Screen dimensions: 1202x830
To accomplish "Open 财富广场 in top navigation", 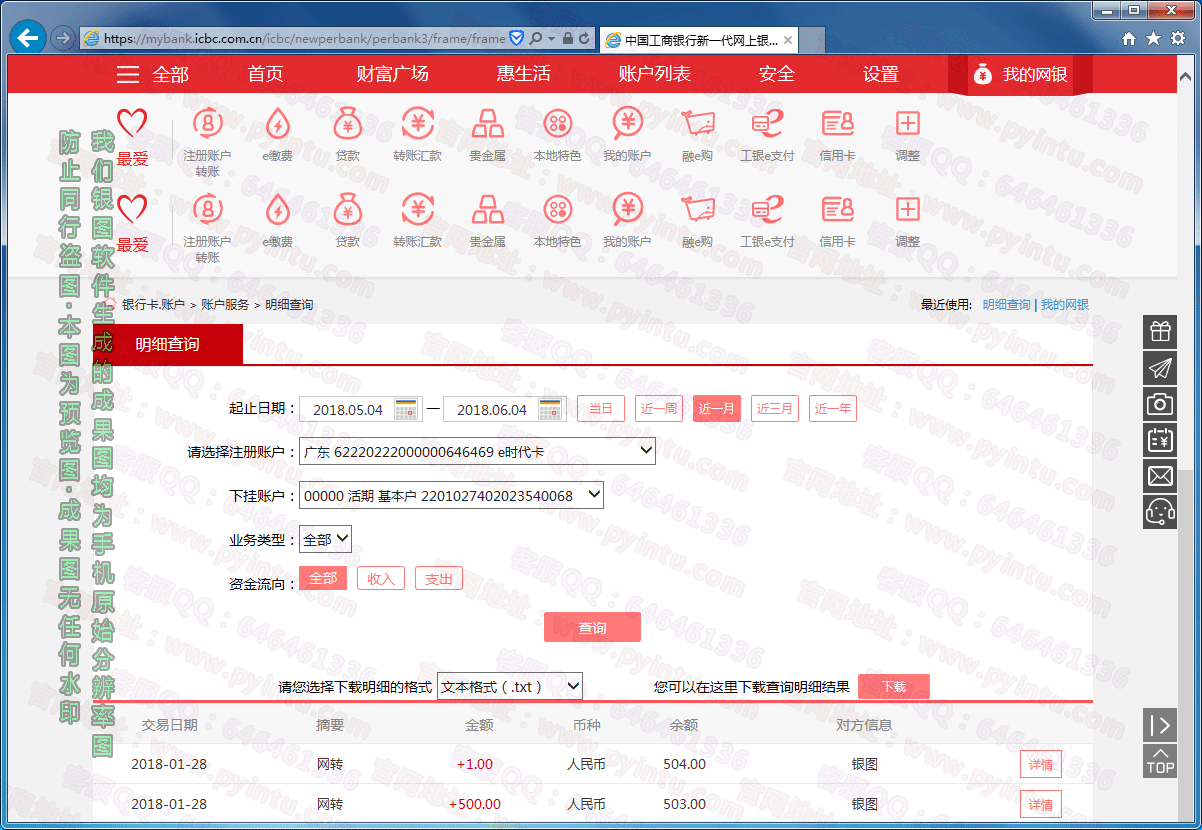I will click(x=392, y=74).
